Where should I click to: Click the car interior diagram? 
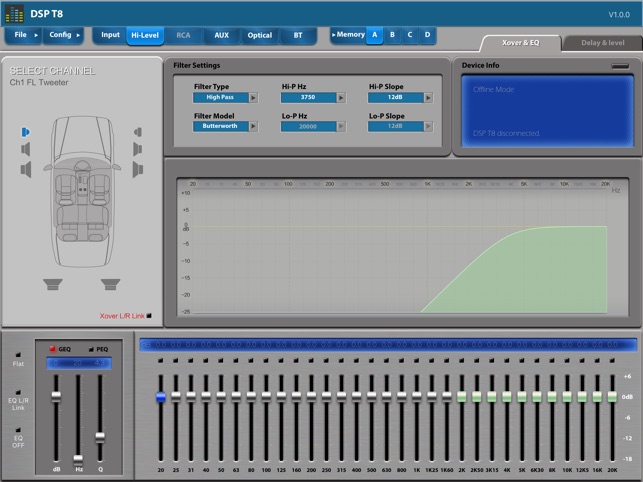pyautogui.click(x=82, y=192)
